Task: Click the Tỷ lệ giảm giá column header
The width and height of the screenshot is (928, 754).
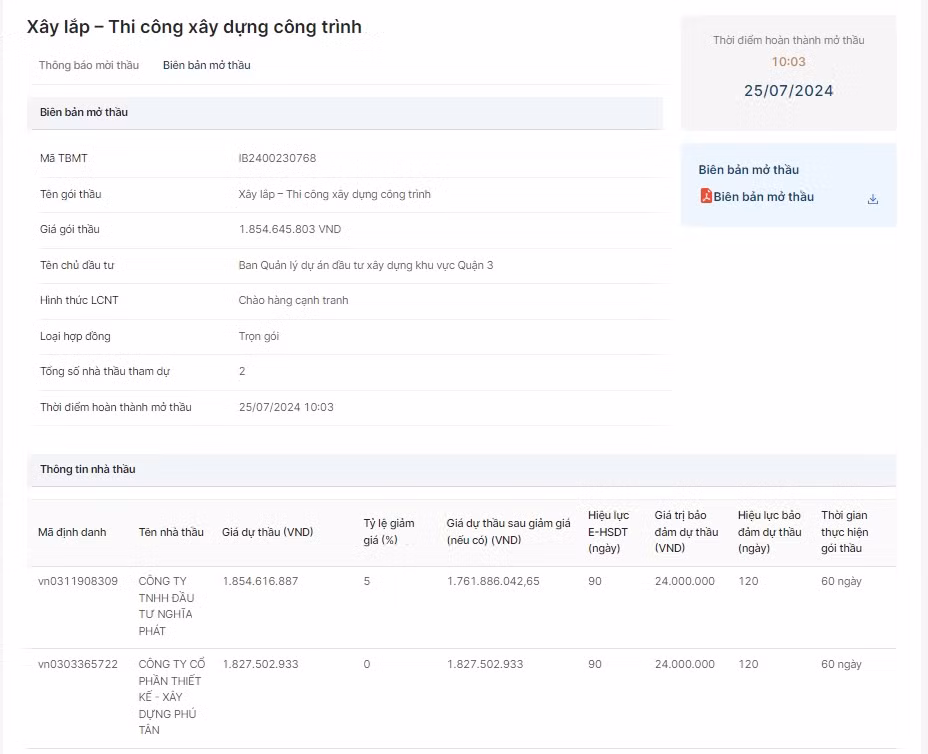Action: pos(389,532)
